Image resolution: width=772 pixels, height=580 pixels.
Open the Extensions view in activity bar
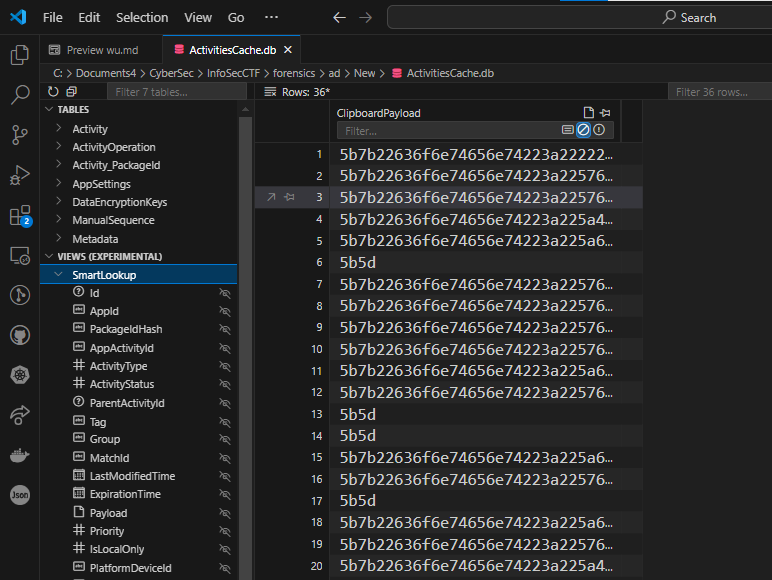[x=19, y=215]
